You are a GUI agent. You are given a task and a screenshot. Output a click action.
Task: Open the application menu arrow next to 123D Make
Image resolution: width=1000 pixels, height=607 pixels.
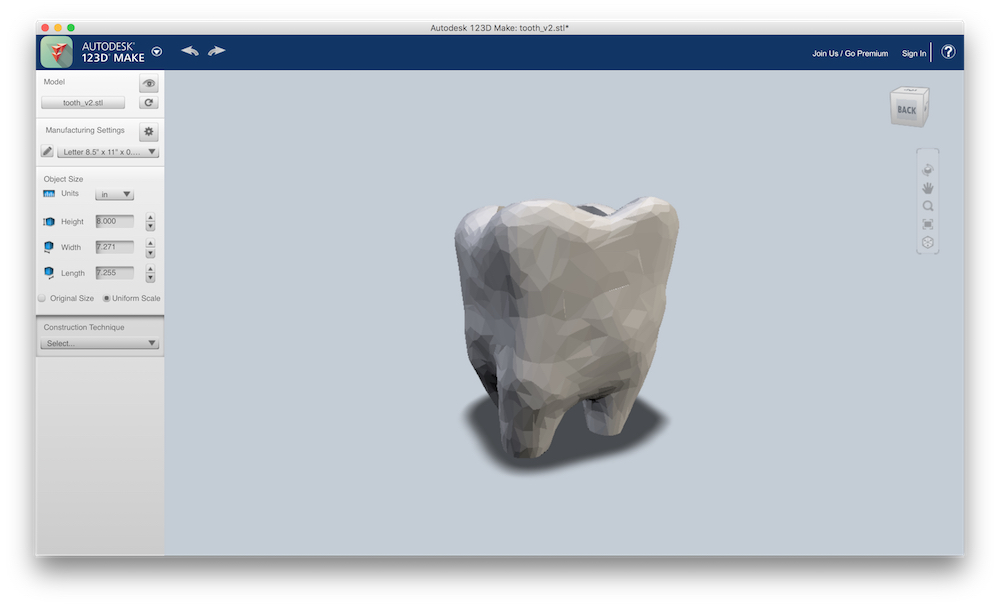[x=157, y=52]
